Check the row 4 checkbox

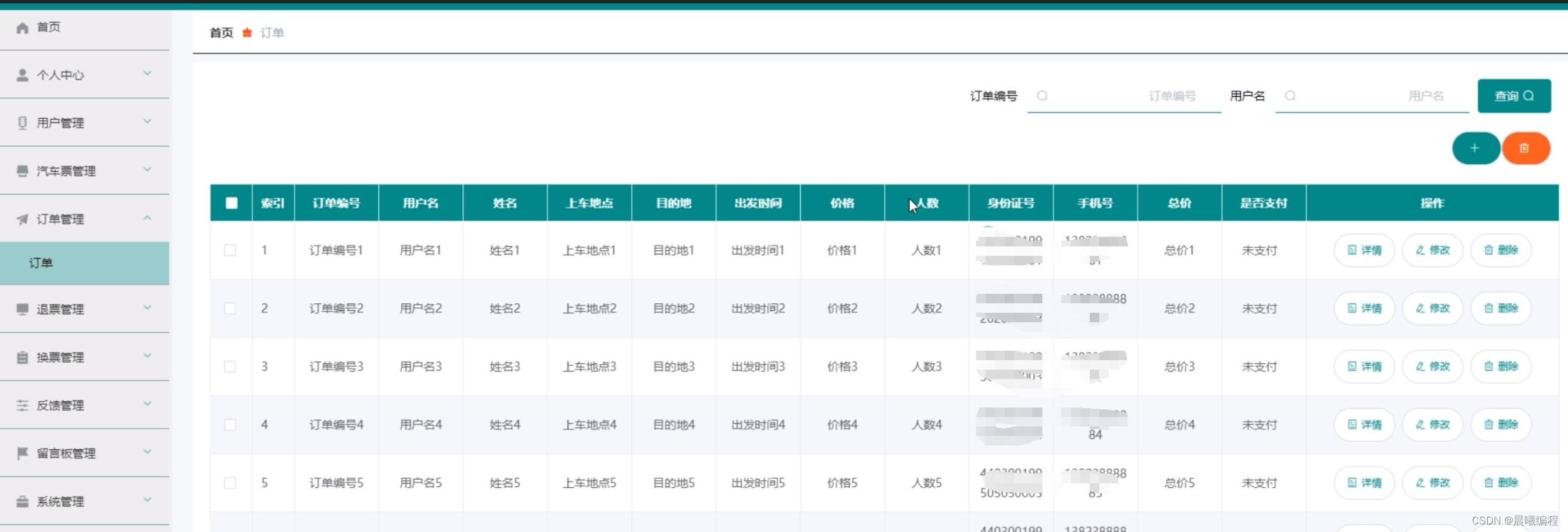point(230,425)
